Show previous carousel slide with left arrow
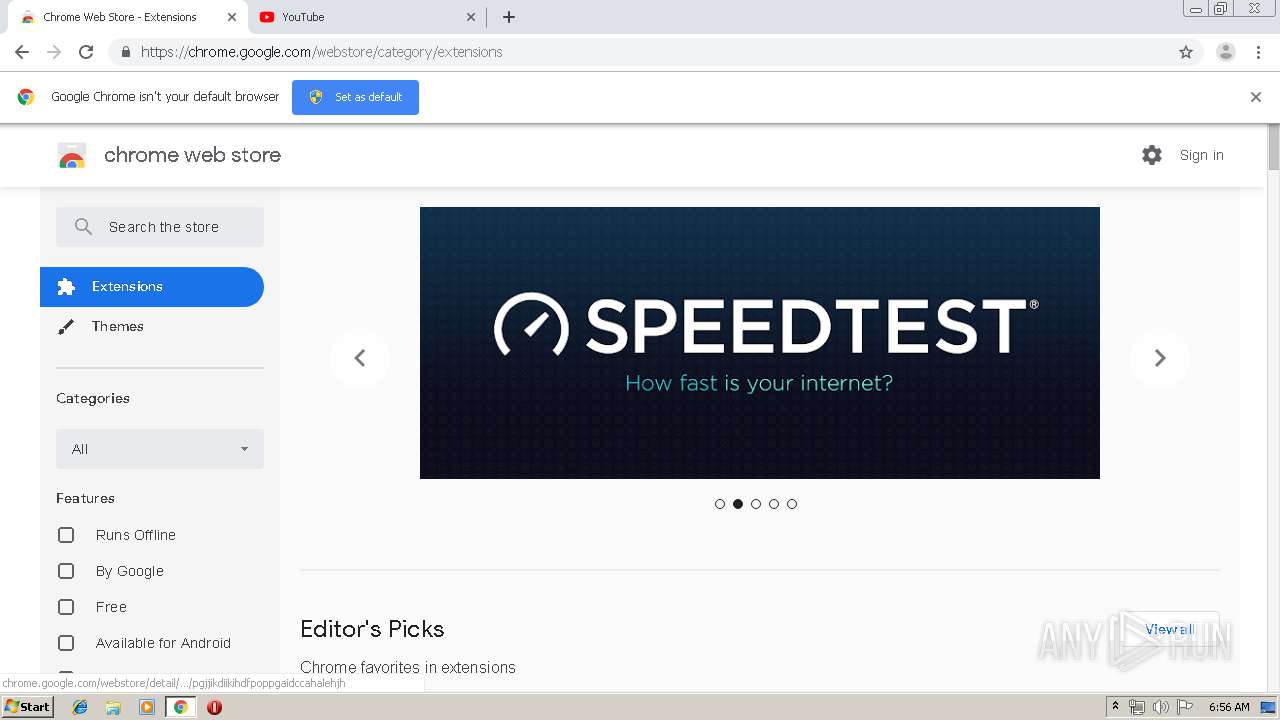The height and width of the screenshot is (720, 1280). point(360,358)
